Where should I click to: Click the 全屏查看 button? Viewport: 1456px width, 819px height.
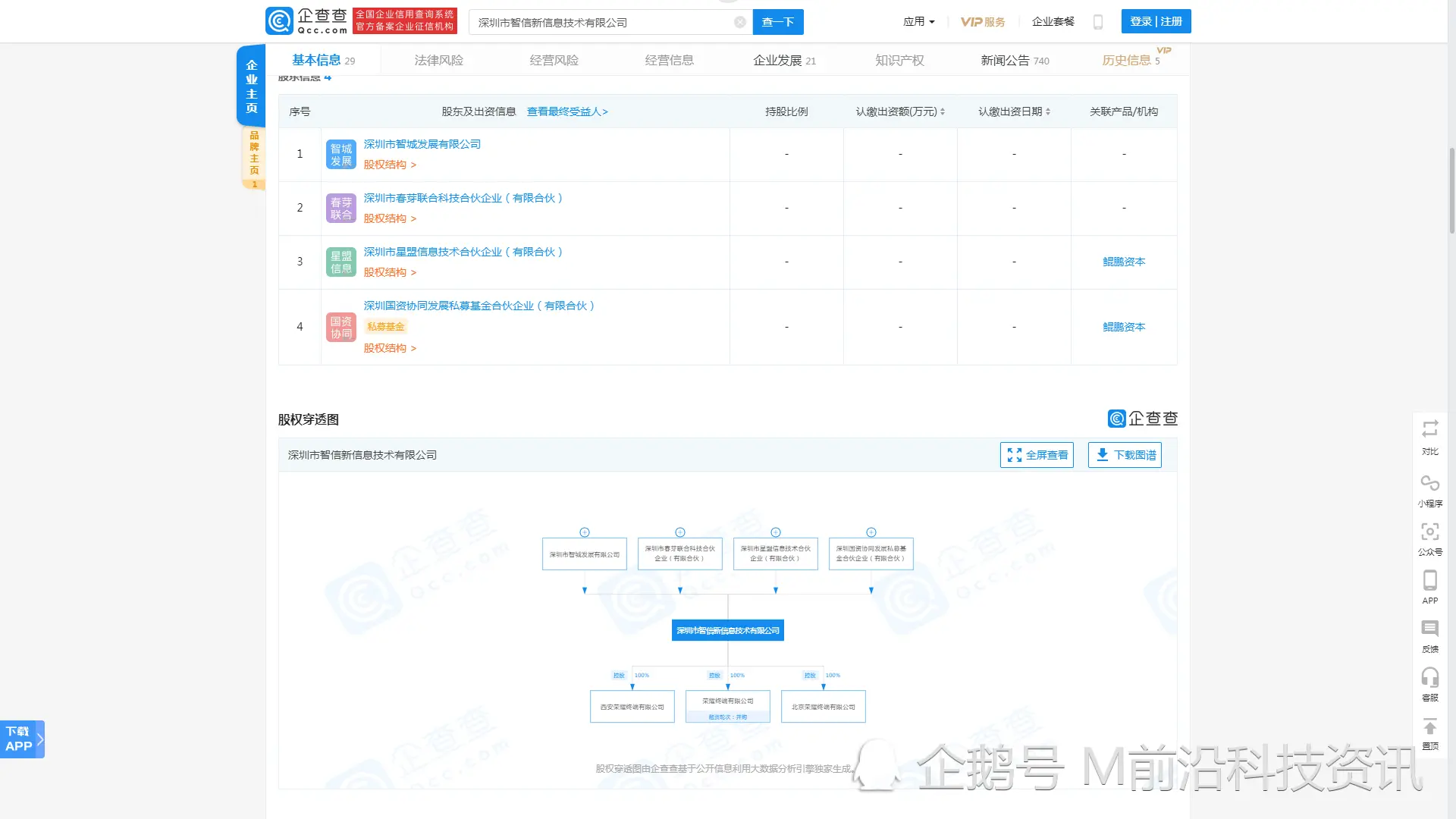[1037, 455]
